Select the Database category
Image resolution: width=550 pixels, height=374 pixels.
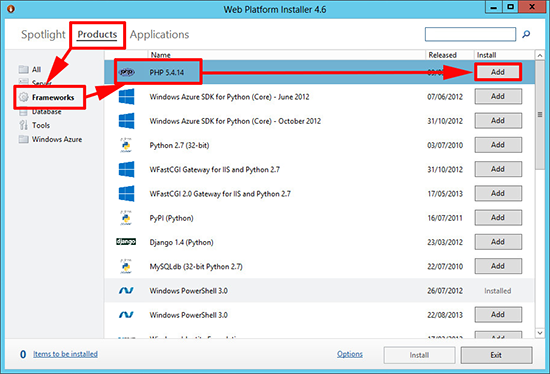[47, 111]
